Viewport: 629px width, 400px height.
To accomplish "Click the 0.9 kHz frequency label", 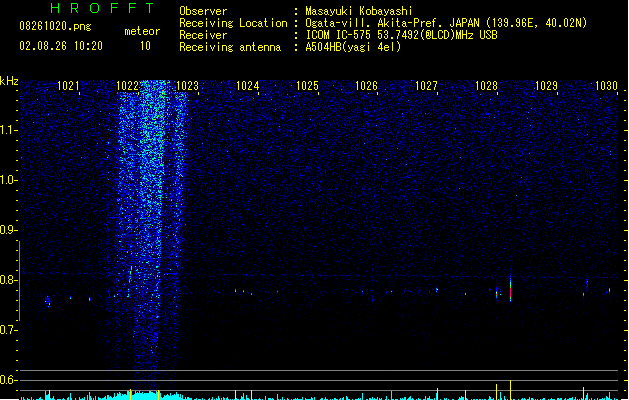I will (x=8, y=230).
